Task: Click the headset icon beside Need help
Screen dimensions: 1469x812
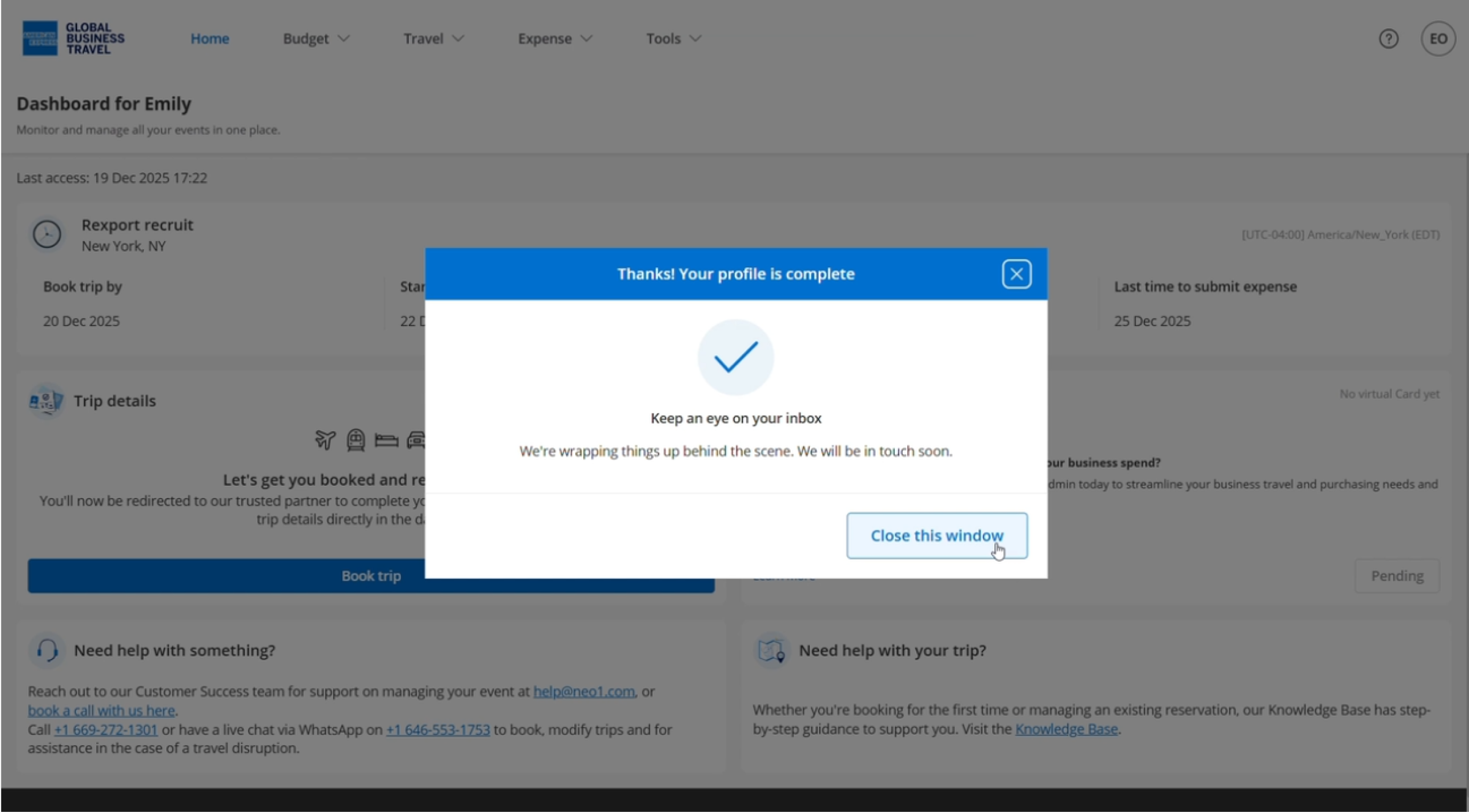Action: point(47,650)
